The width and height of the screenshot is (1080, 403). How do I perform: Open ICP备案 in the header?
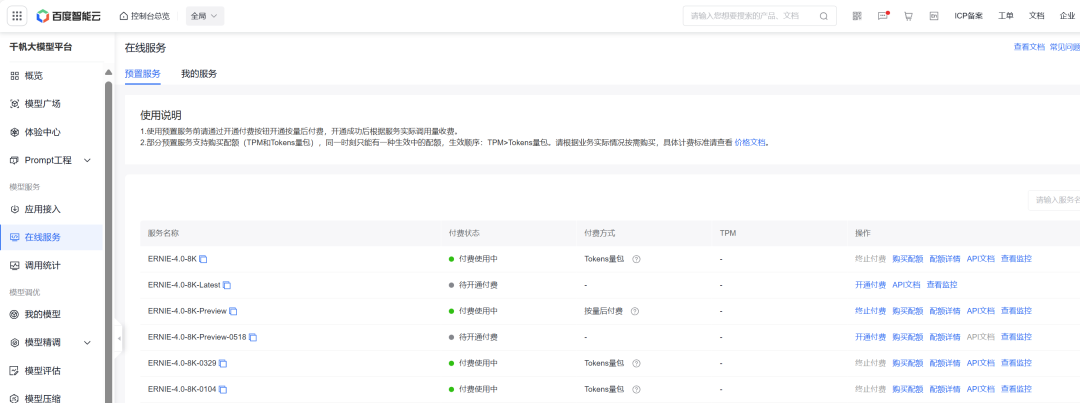pyautogui.click(x=968, y=16)
